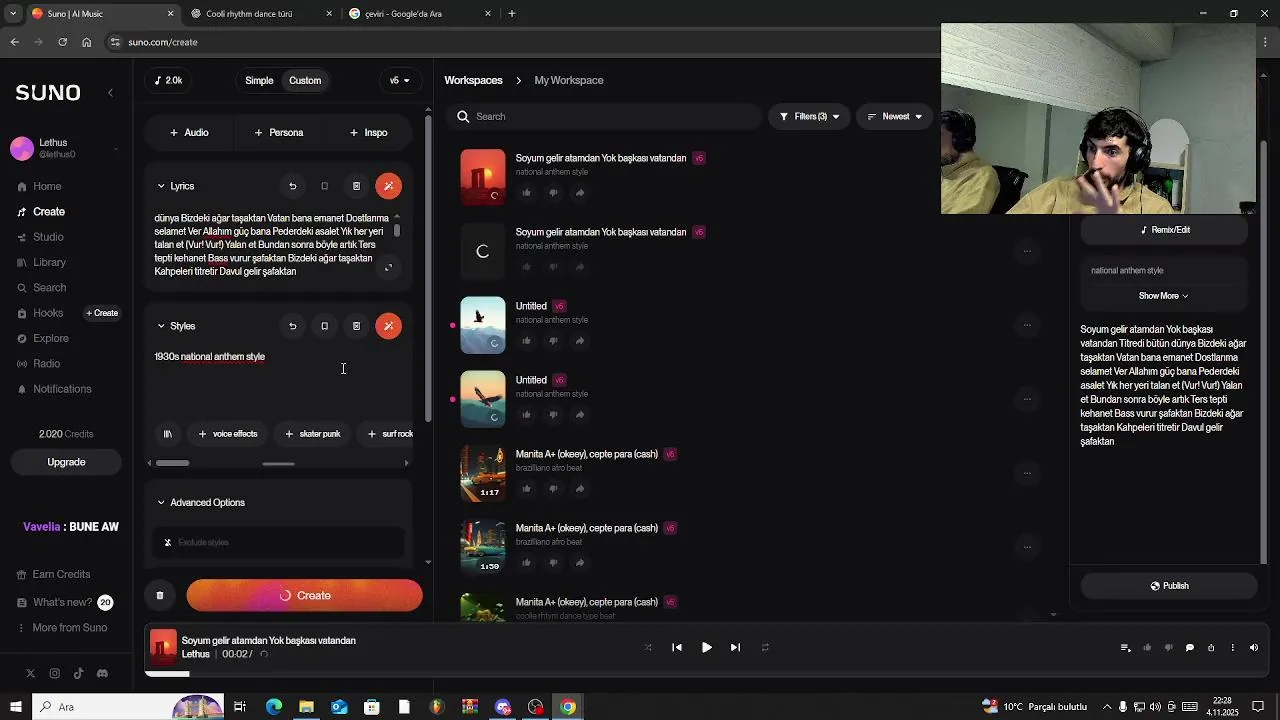The width and height of the screenshot is (1280, 720).
Task: Collapse the left sidebar arrow
Action: 110,92
